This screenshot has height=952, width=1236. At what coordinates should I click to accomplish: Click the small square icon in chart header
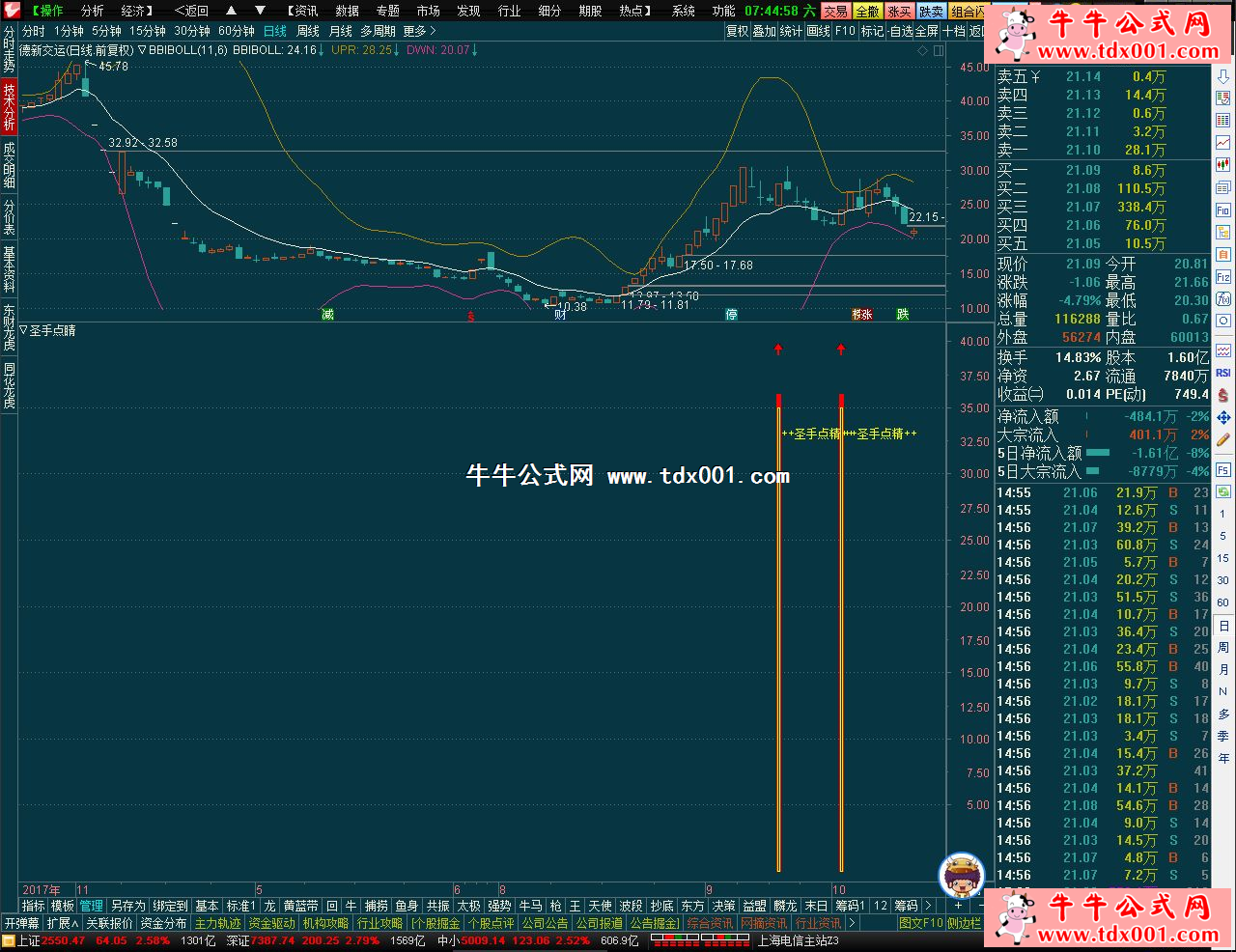click(938, 51)
